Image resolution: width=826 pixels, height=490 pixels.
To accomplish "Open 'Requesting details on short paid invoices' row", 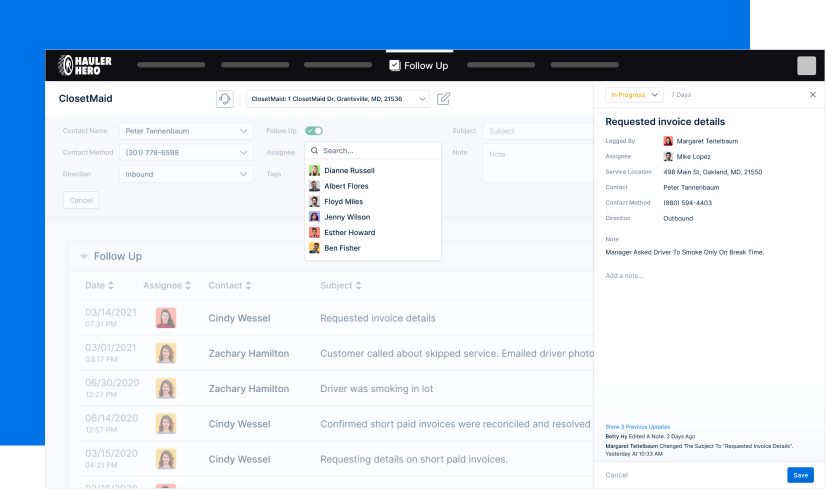I will tap(337, 459).
